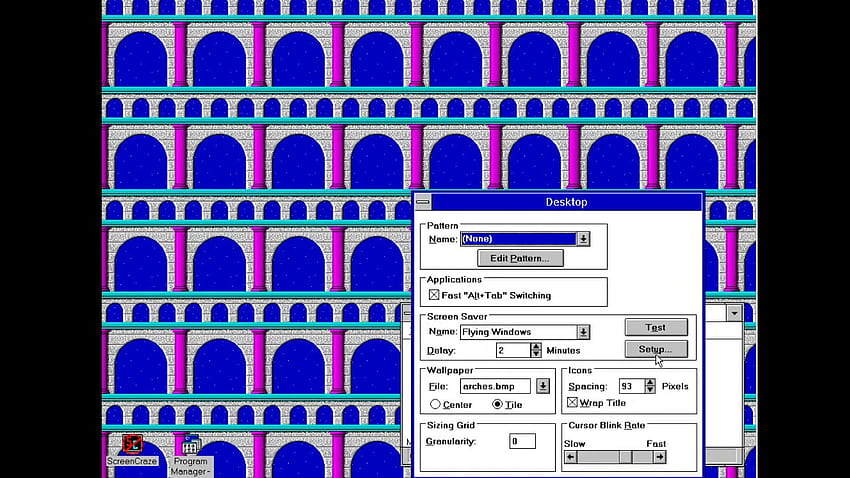
Task: Toggle Fast Alt+Tab Switching checkbox
Action: tap(434, 295)
